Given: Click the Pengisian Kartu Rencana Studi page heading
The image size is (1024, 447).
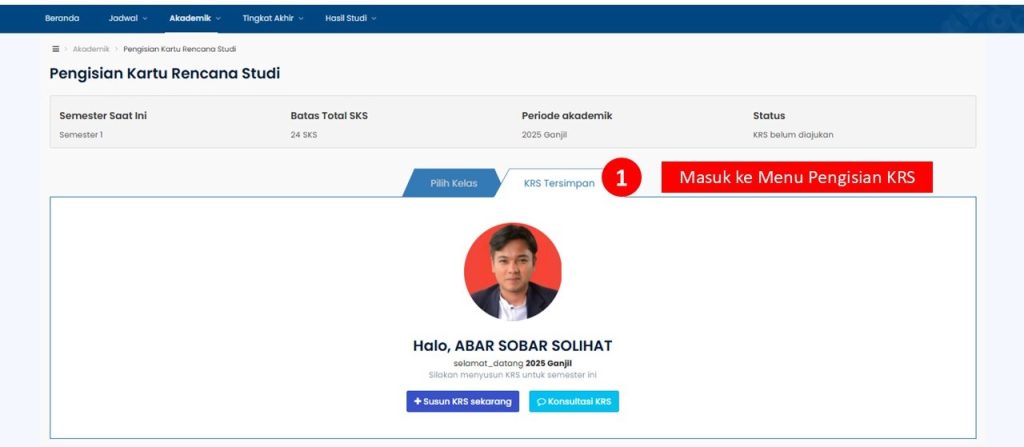Looking at the screenshot, I should point(165,74).
